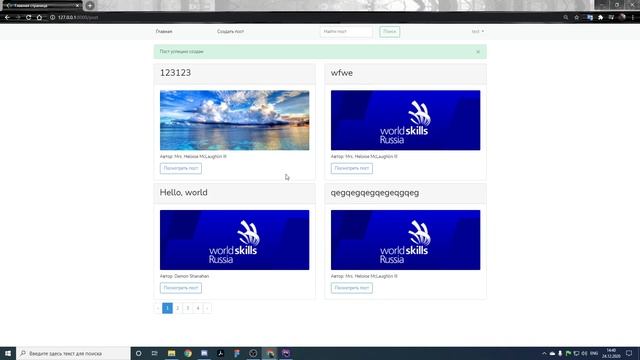Open the Создать пост navigation link
This screenshot has height=360, width=640.
pos(231,31)
